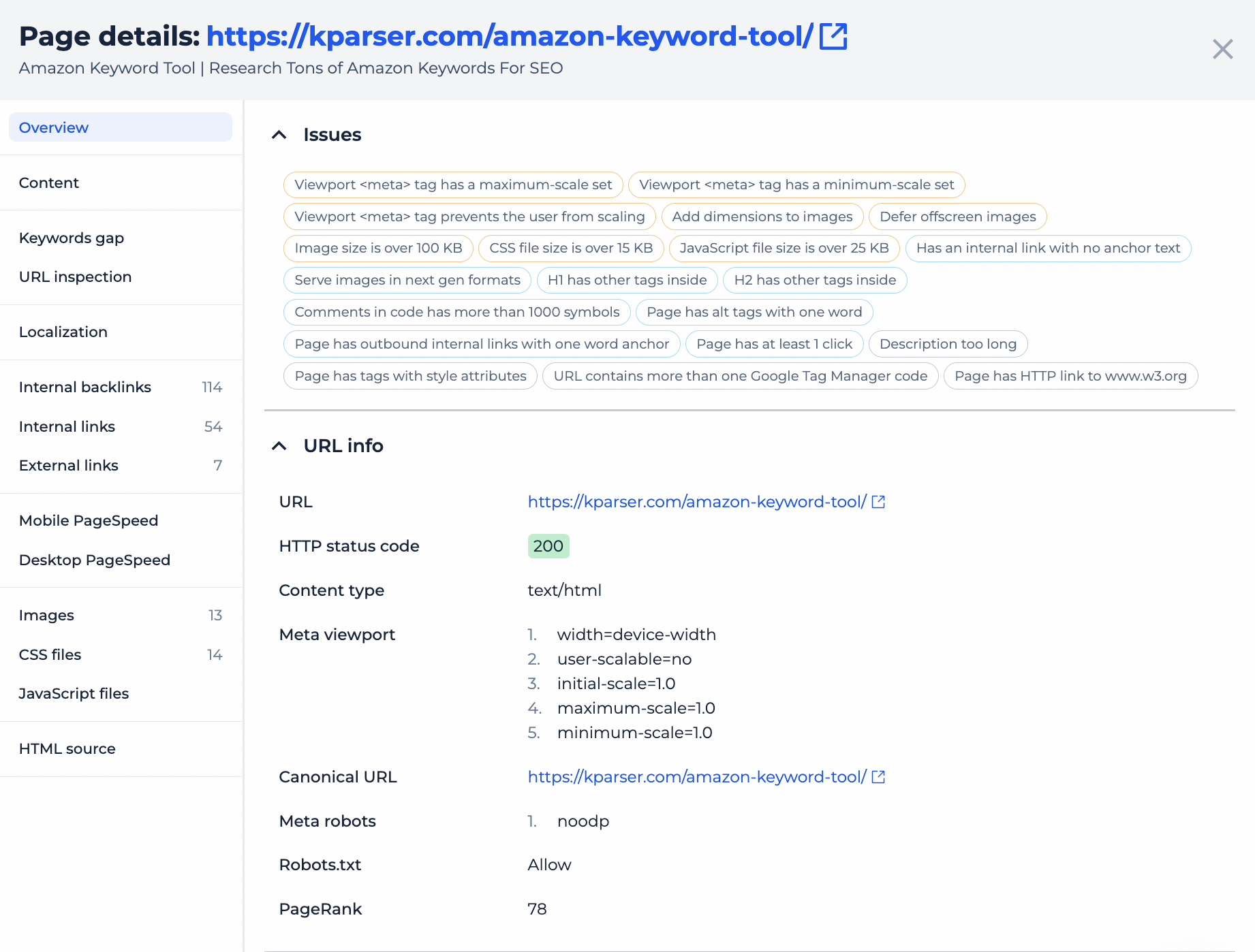The width and height of the screenshot is (1255, 952).
Task: Select 'Serve images in next gen formats' tag
Action: tap(407, 280)
